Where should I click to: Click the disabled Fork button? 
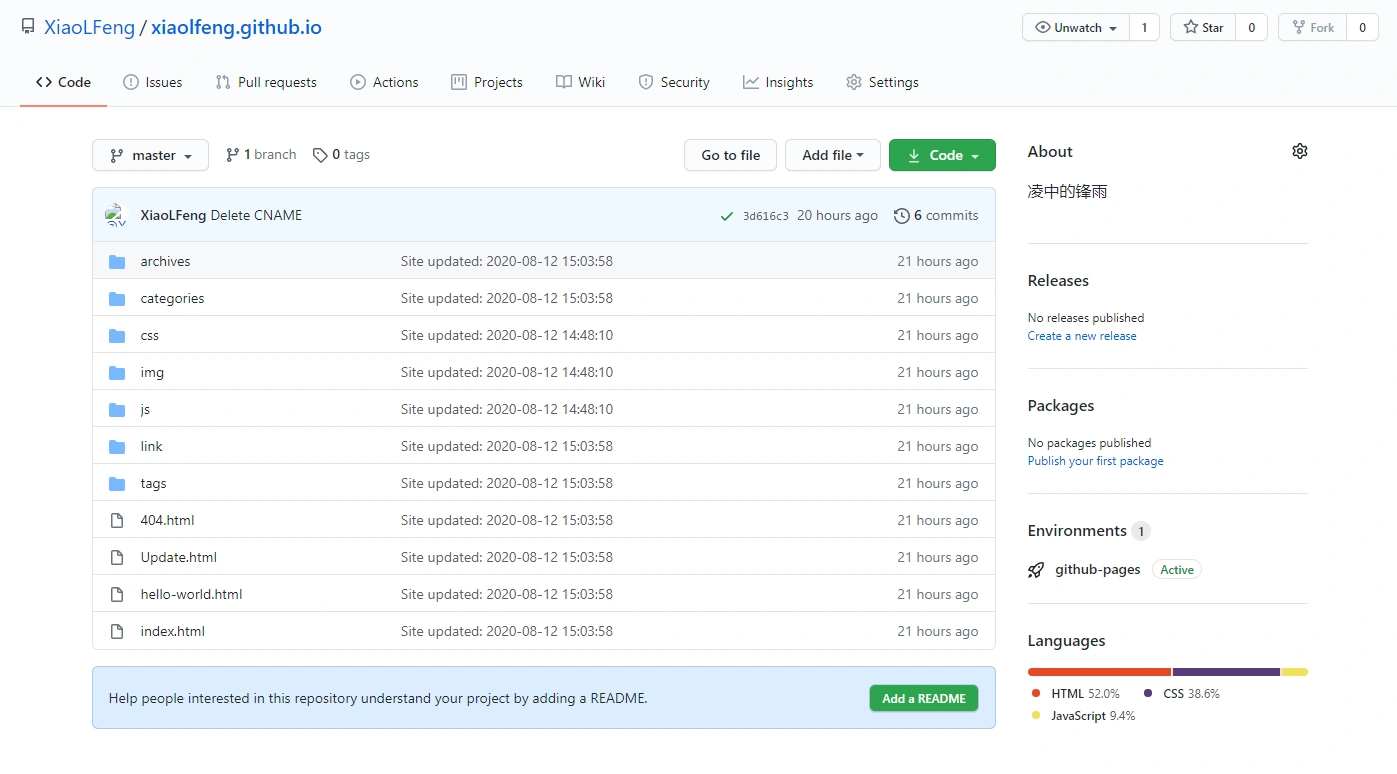pyautogui.click(x=1313, y=28)
